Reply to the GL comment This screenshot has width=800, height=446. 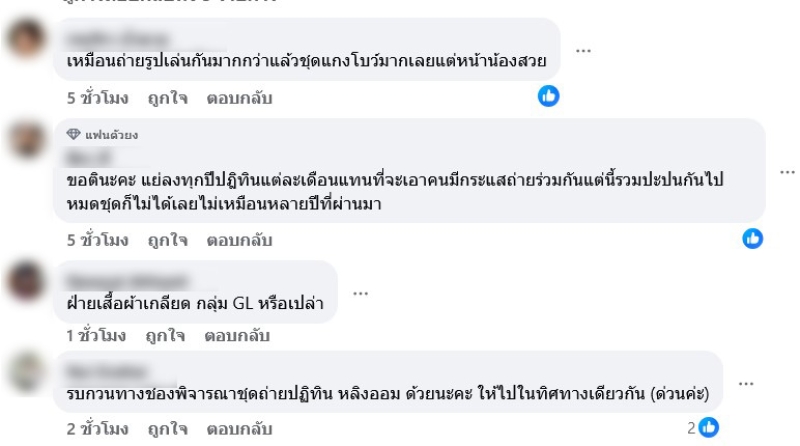(239, 336)
